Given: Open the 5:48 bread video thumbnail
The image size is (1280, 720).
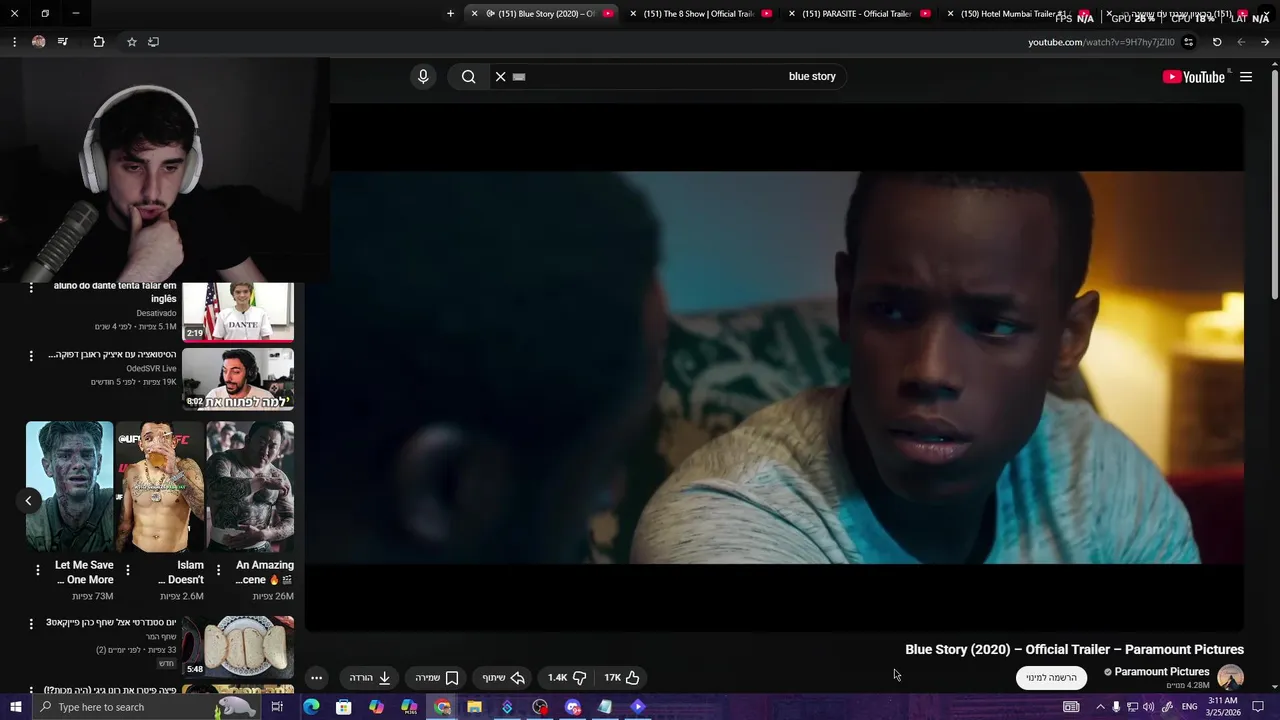Looking at the screenshot, I should point(238,646).
